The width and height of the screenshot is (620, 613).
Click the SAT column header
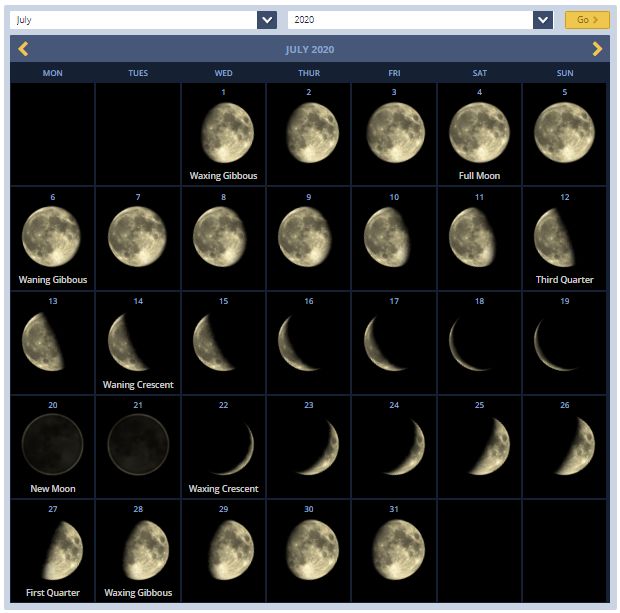(x=479, y=73)
